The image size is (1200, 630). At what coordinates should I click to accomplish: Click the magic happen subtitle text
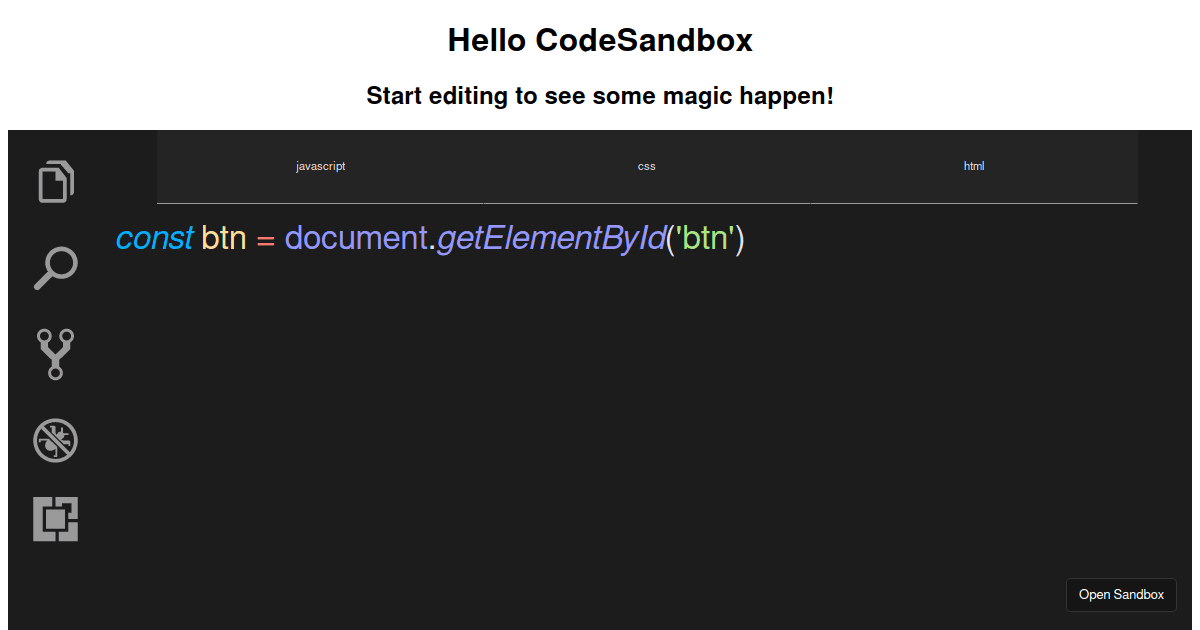600,96
